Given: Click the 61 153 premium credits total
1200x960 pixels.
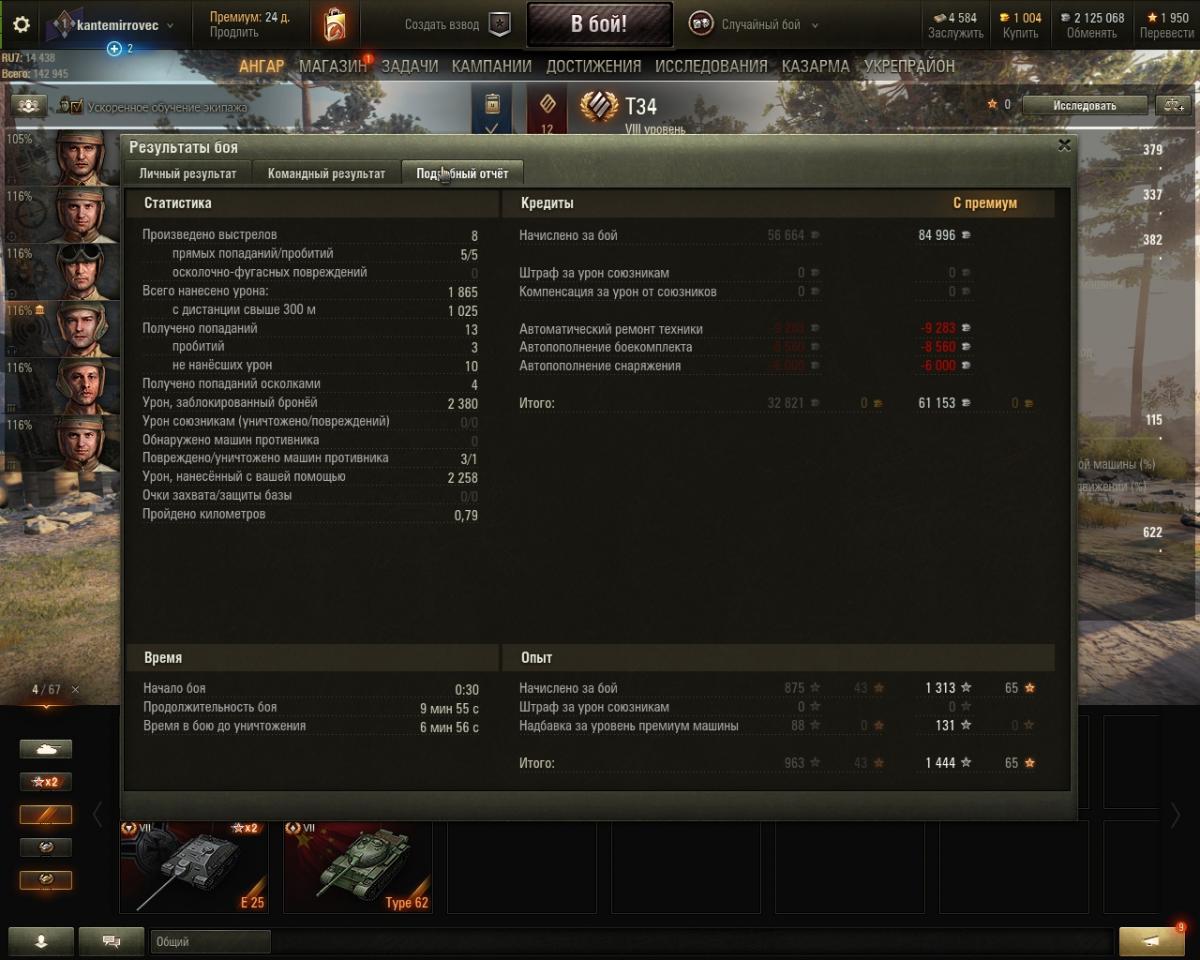Looking at the screenshot, I should click(936, 403).
